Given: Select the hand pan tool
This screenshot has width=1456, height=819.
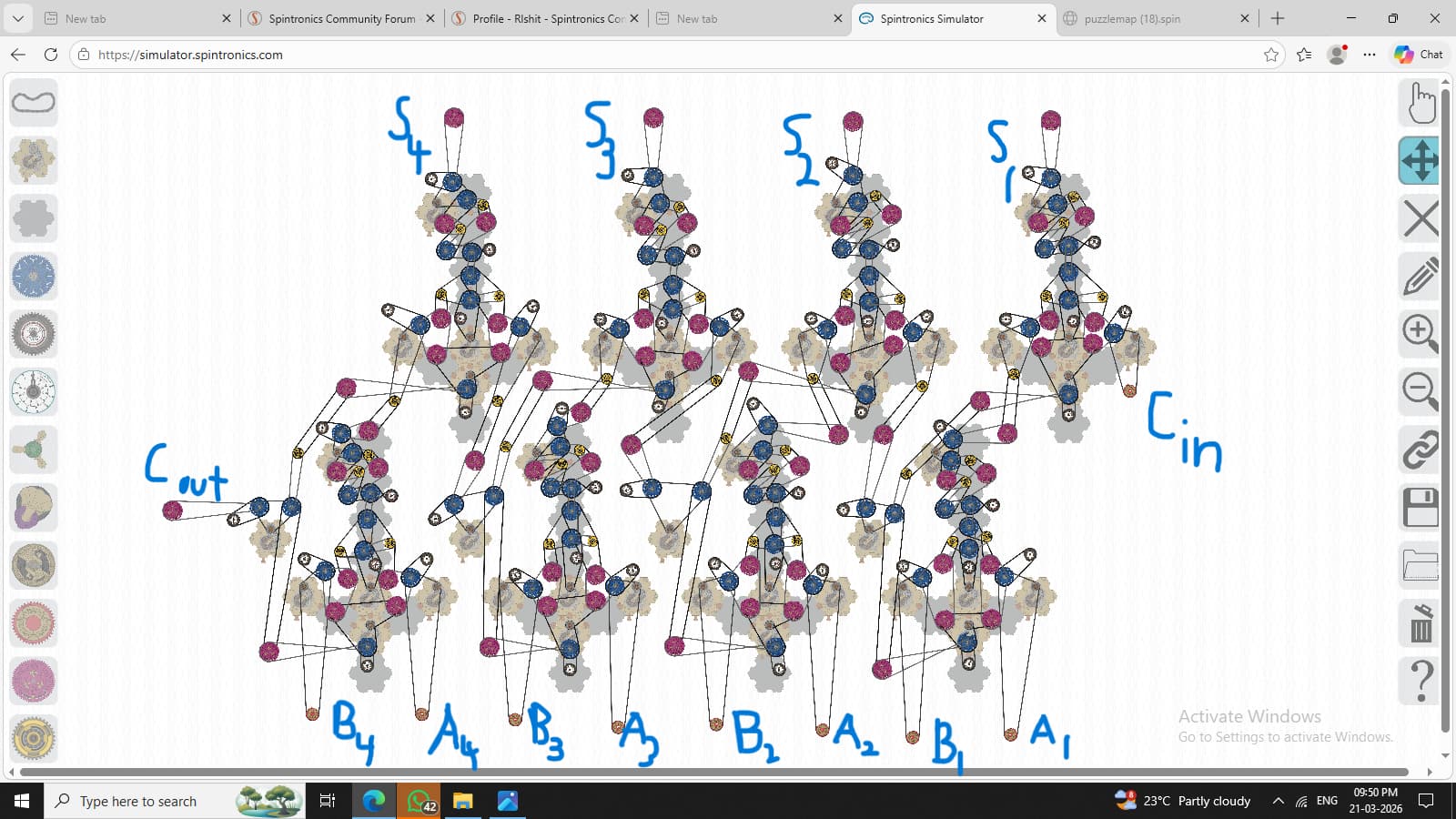Looking at the screenshot, I should pyautogui.click(x=1419, y=101).
